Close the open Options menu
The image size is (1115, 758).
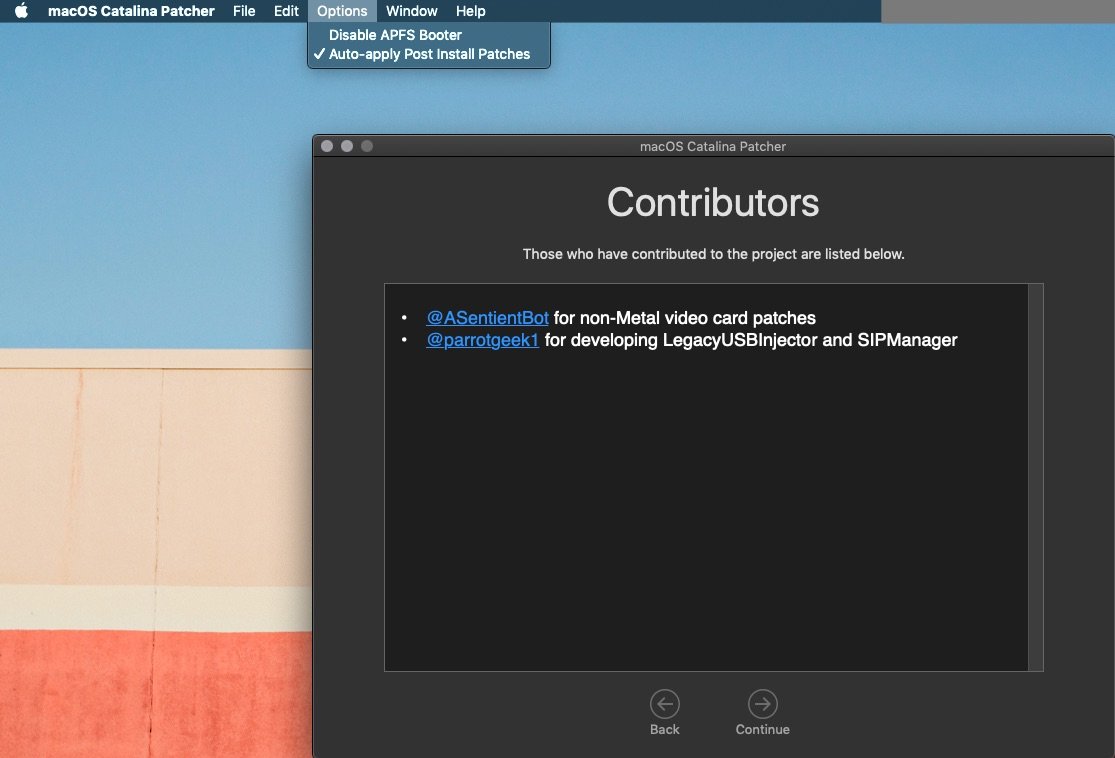[x=342, y=11]
